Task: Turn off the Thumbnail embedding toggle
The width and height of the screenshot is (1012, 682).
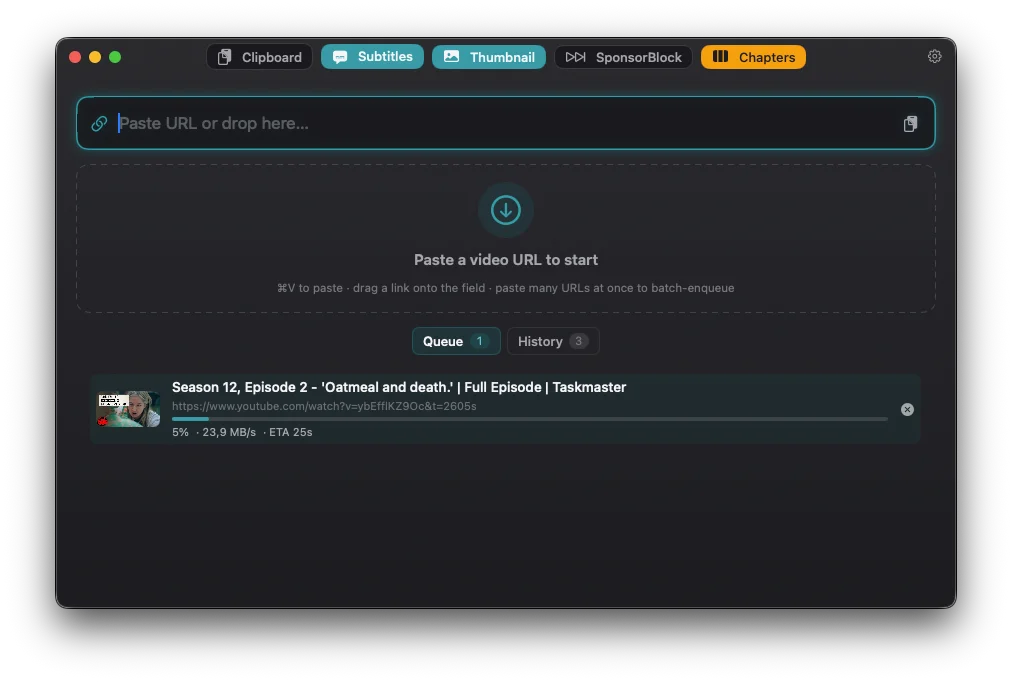Action: coord(489,57)
